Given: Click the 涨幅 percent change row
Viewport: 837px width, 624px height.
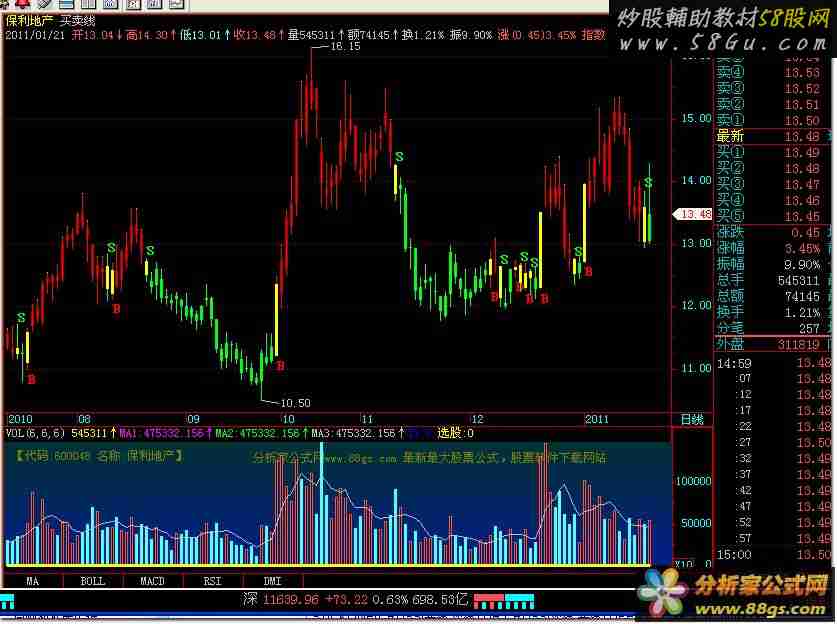Looking at the screenshot, I should coord(773,248).
